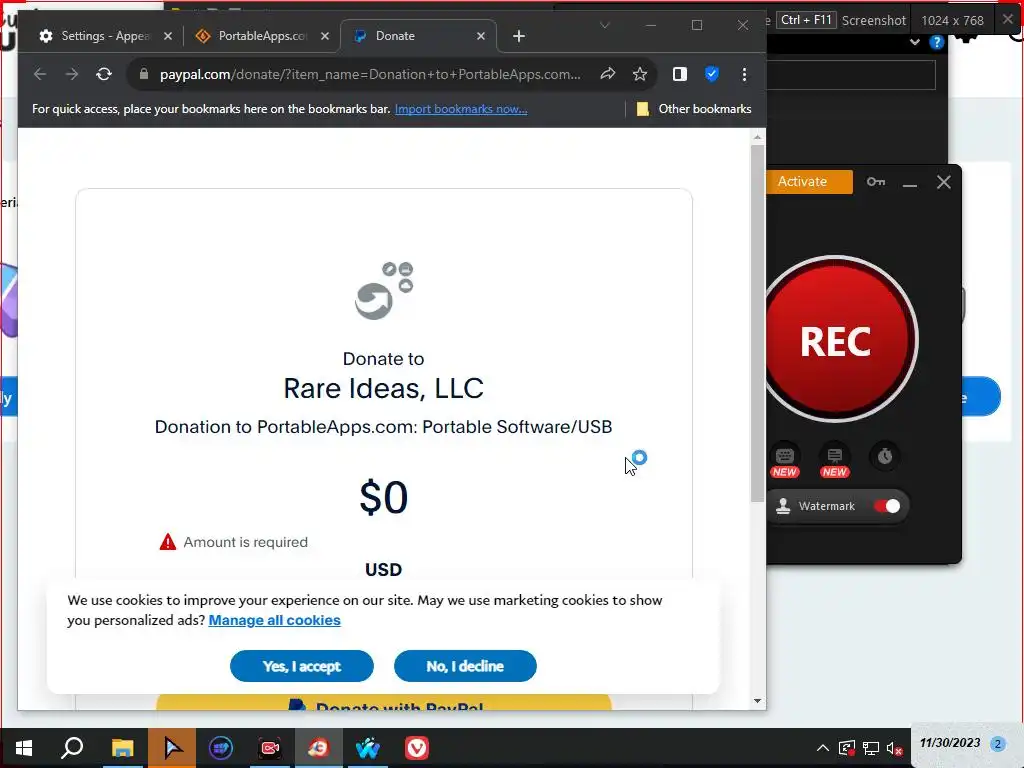Reload the PayPal donate page
This screenshot has width=1024, height=768.
(104, 74)
